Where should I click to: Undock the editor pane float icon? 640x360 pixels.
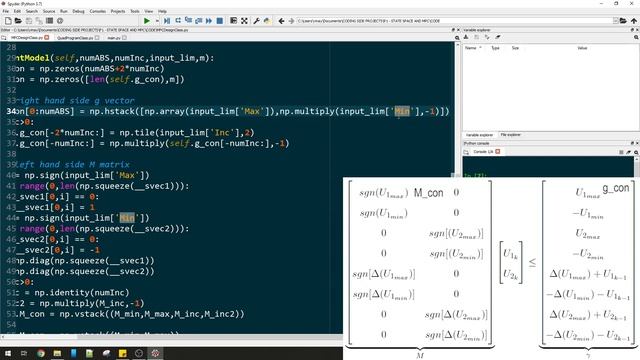tap(453, 30)
